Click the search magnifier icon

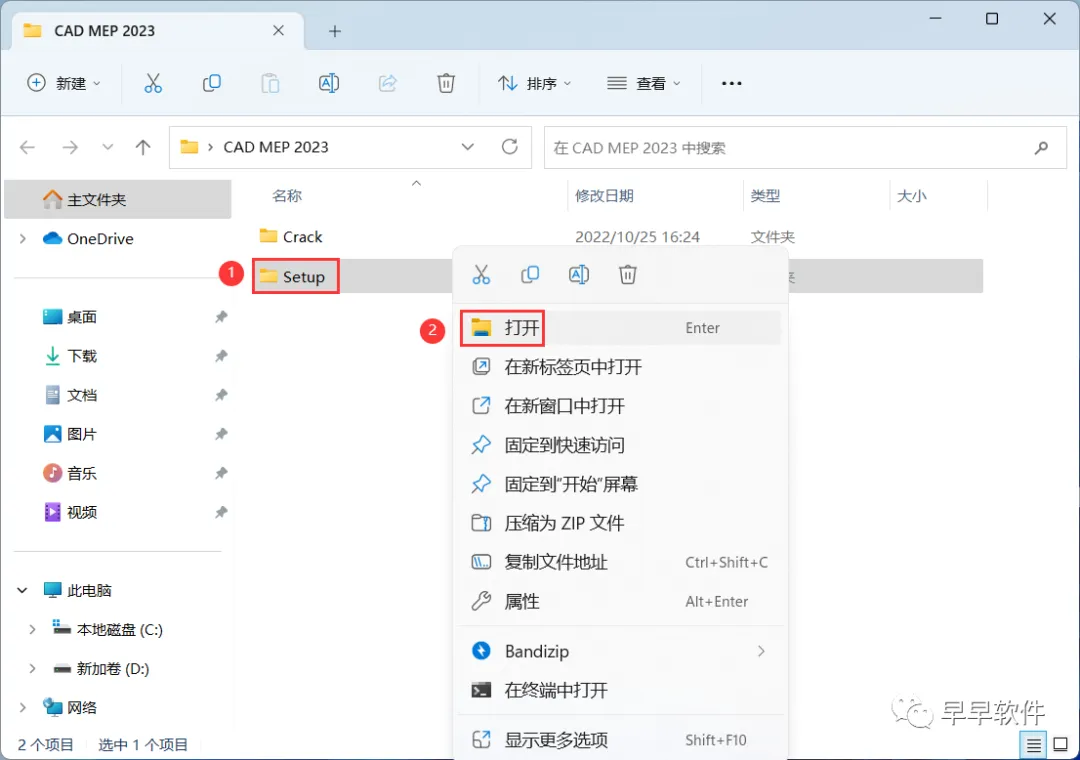pos(1041,147)
